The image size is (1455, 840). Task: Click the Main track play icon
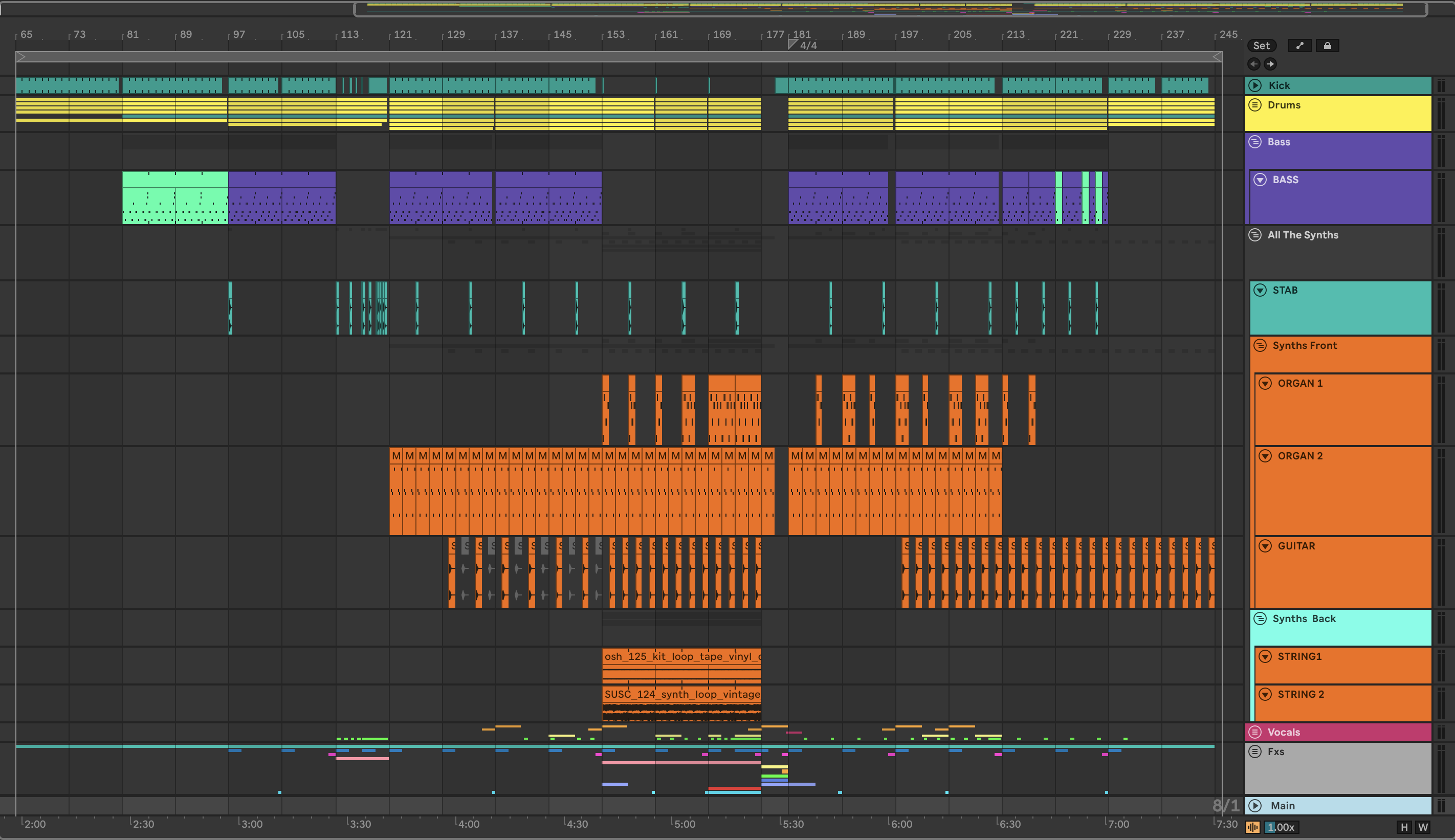[1255, 806]
